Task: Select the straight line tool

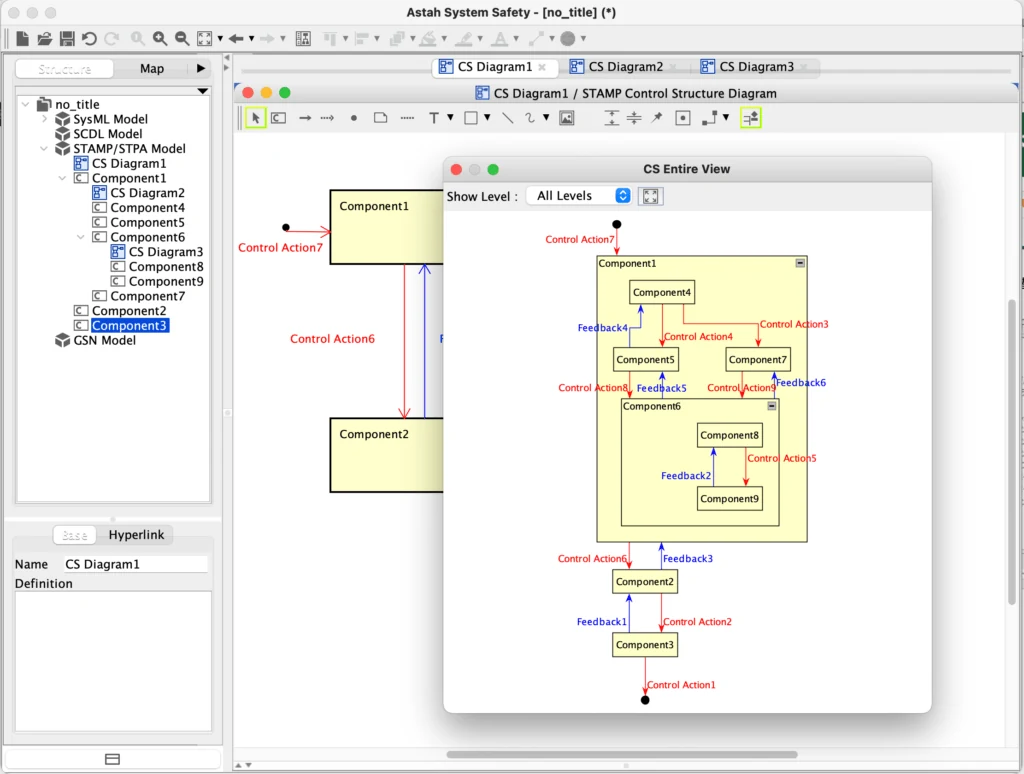Action: [507, 118]
